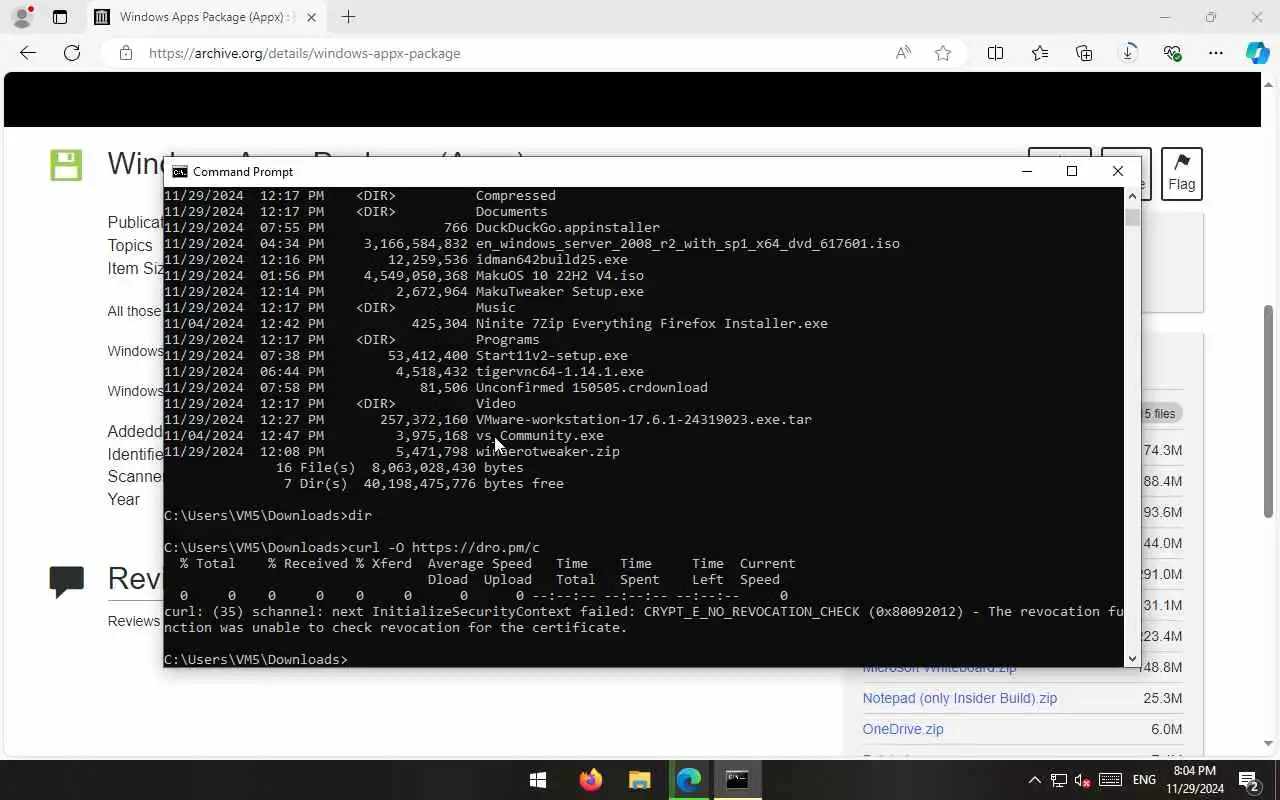Open a new browser tab
Viewport: 1280px width, 800px height.
348,17
